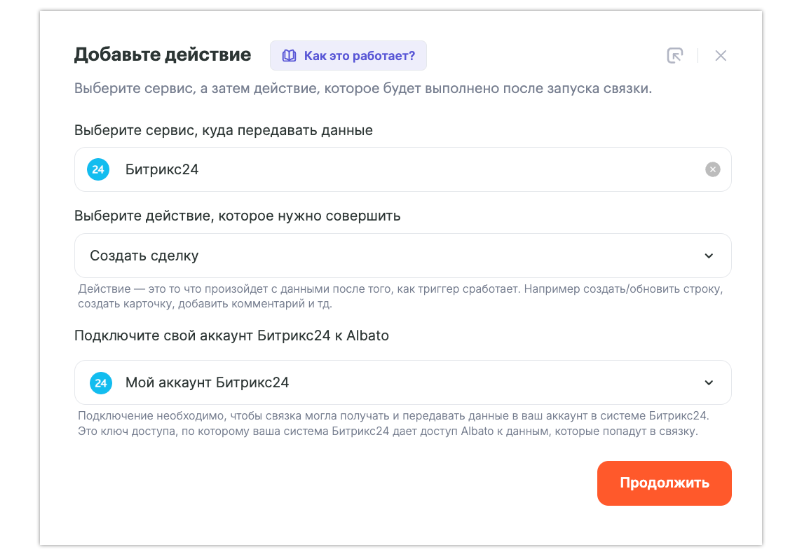The width and height of the screenshot is (787, 556).
Task: Click the "Выберите сервис, куда передавать данные" label
Action: coord(223,130)
